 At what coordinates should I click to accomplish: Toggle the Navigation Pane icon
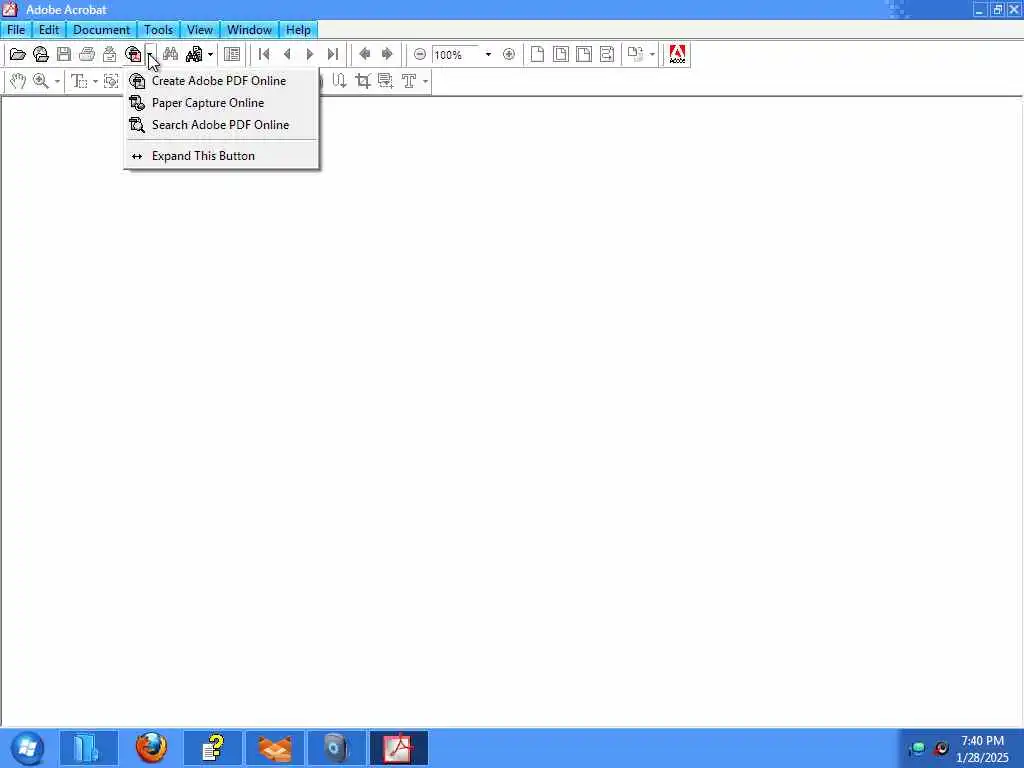coord(232,55)
